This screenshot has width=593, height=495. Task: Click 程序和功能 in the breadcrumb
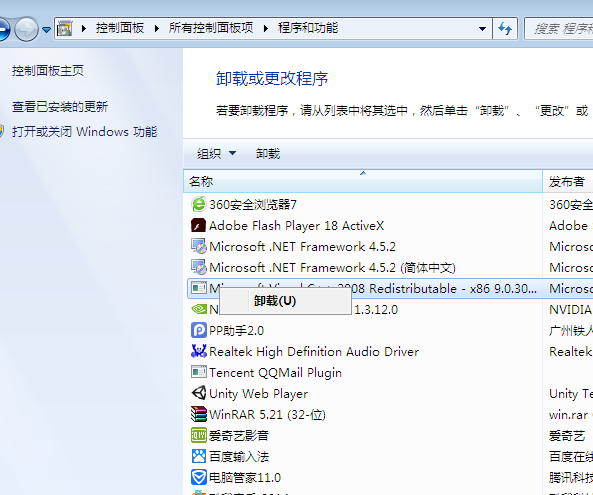(x=308, y=28)
